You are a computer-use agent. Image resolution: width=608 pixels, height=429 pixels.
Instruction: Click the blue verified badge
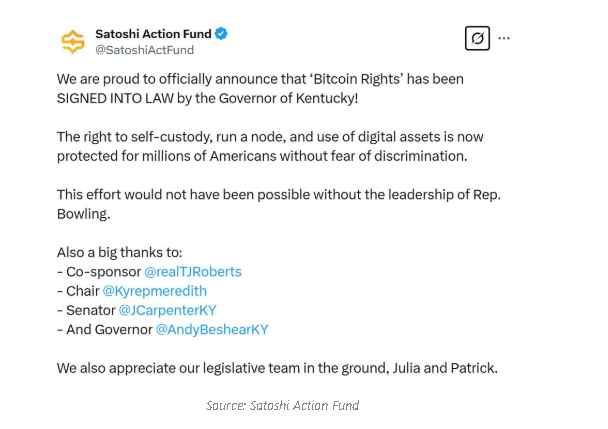pos(221,34)
